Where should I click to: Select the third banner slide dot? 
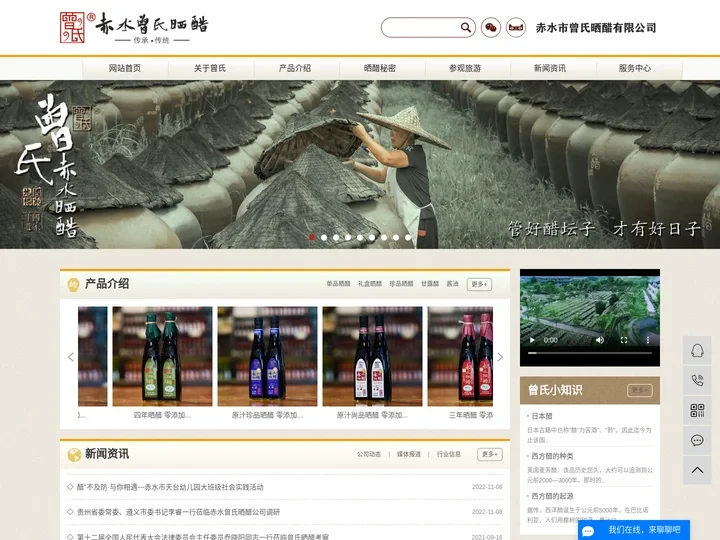(336, 237)
